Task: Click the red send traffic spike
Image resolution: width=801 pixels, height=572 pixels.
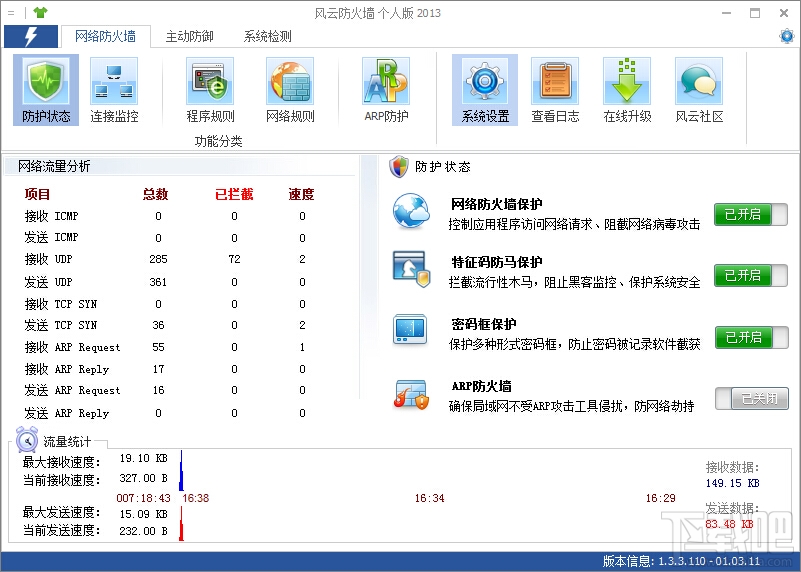Action: [x=181, y=524]
